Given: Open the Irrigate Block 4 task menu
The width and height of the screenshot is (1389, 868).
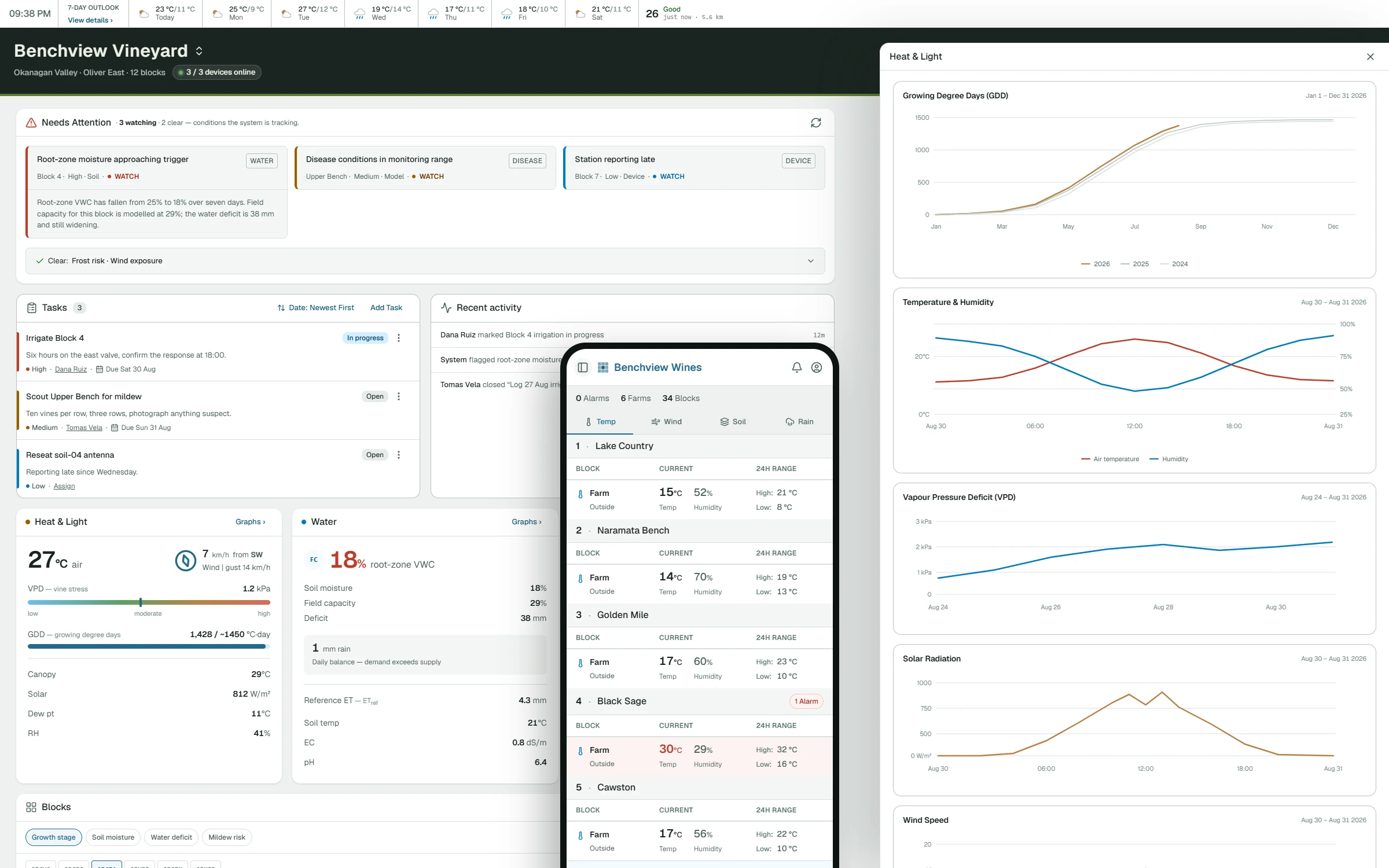Looking at the screenshot, I should point(399,338).
